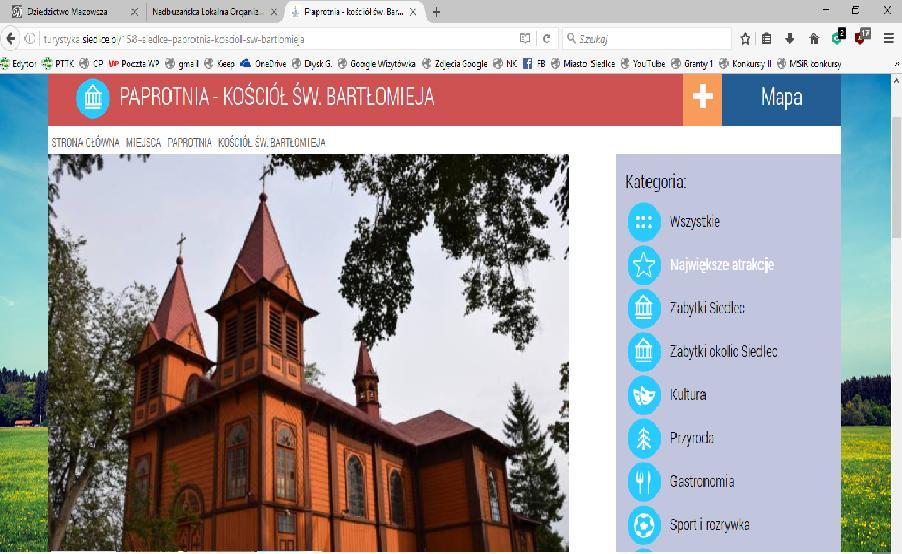Open site information icon in address bar
The height and width of the screenshot is (554, 902).
pos(30,39)
